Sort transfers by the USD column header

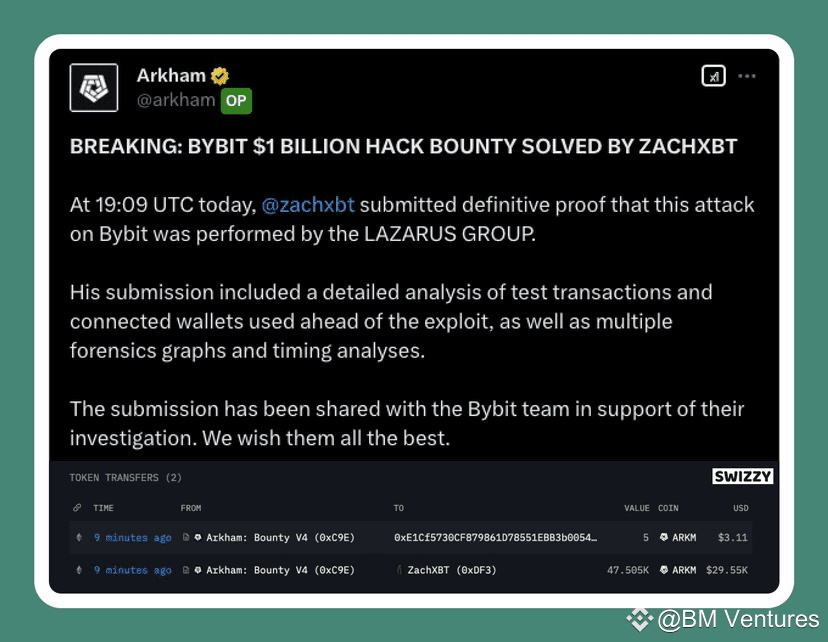pos(740,508)
